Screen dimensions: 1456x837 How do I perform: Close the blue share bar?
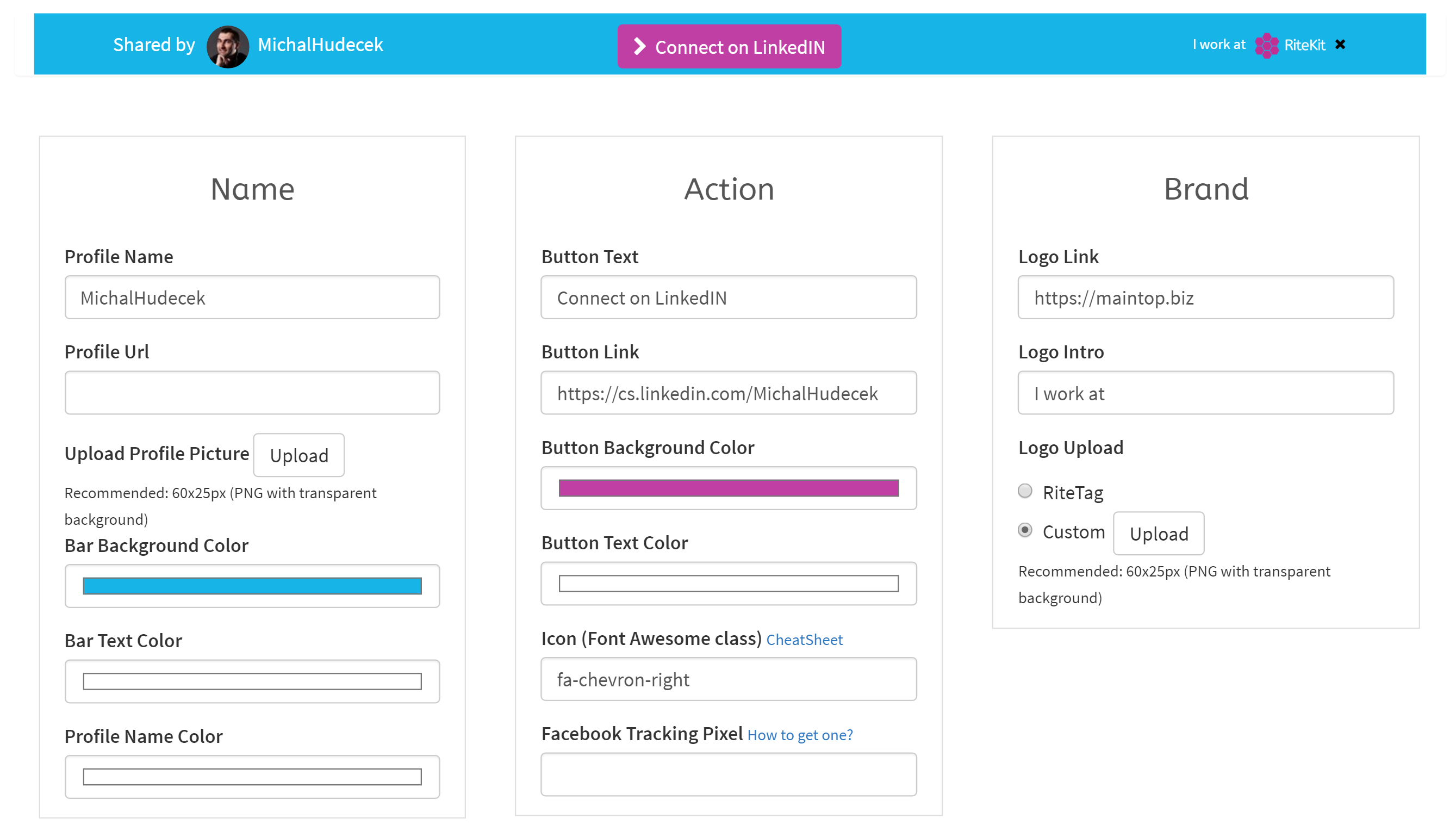click(1340, 44)
